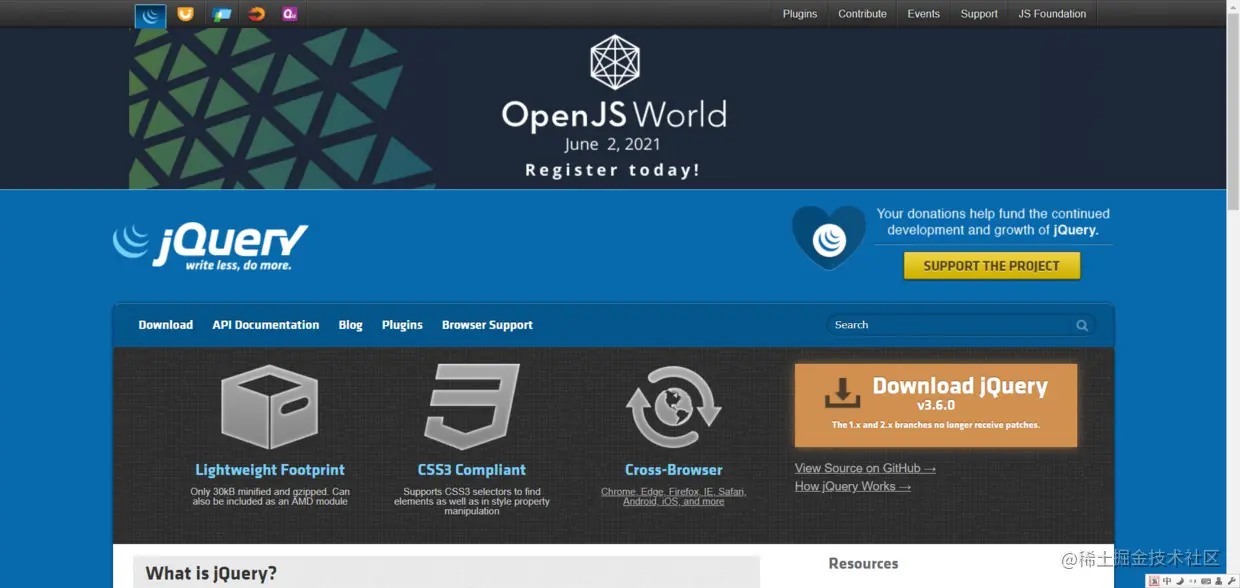Click the heart donation icon

[x=829, y=237]
